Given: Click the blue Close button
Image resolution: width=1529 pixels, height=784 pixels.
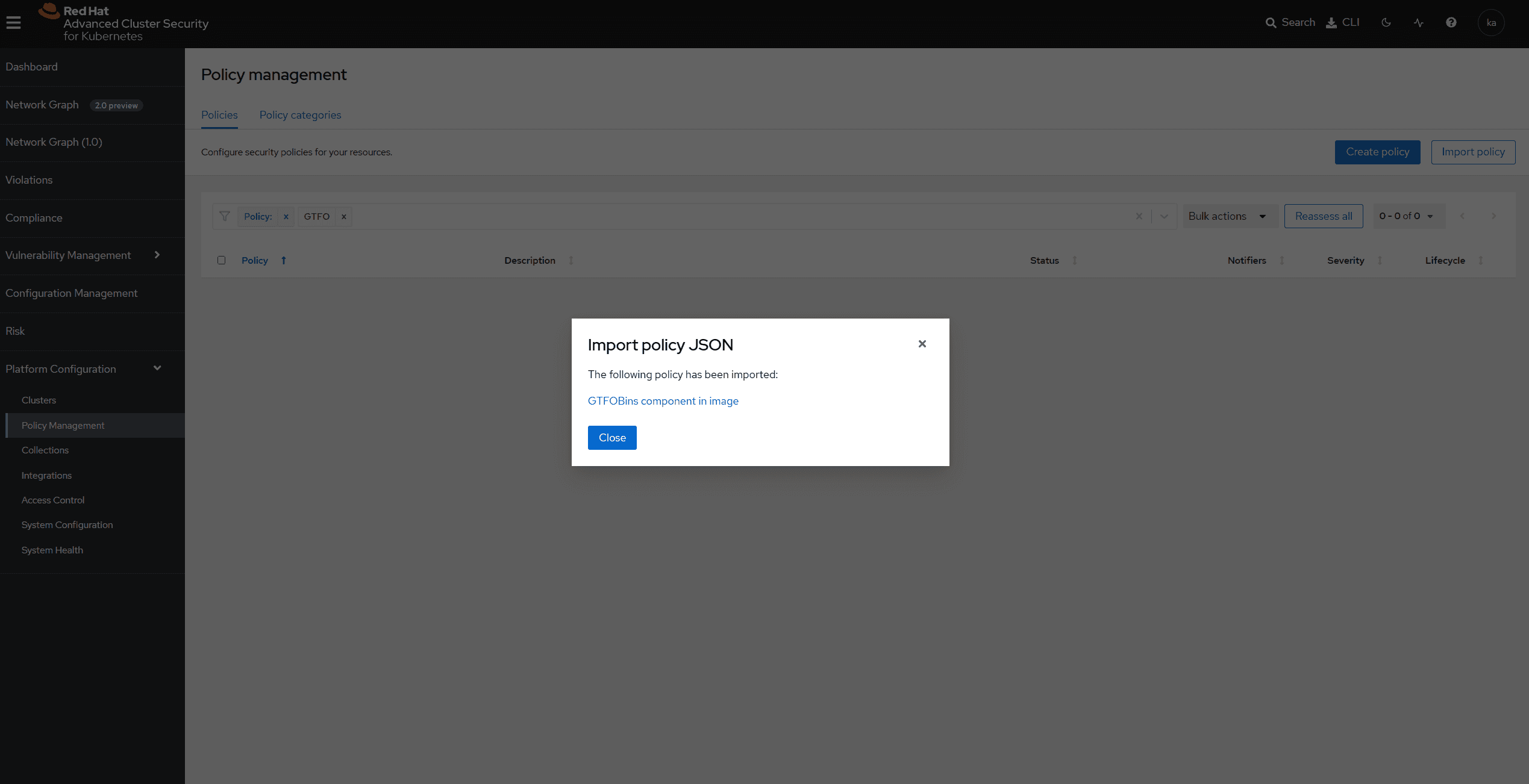Looking at the screenshot, I should point(612,438).
